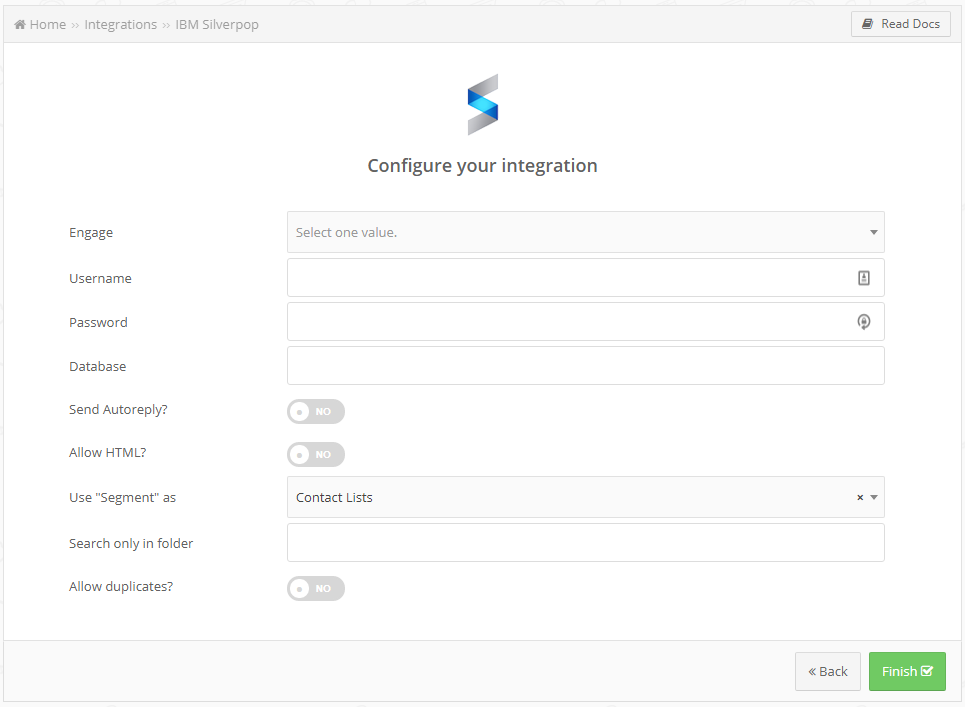This screenshot has width=965, height=707.
Task: Open the Engage dropdown
Action: (x=585, y=232)
